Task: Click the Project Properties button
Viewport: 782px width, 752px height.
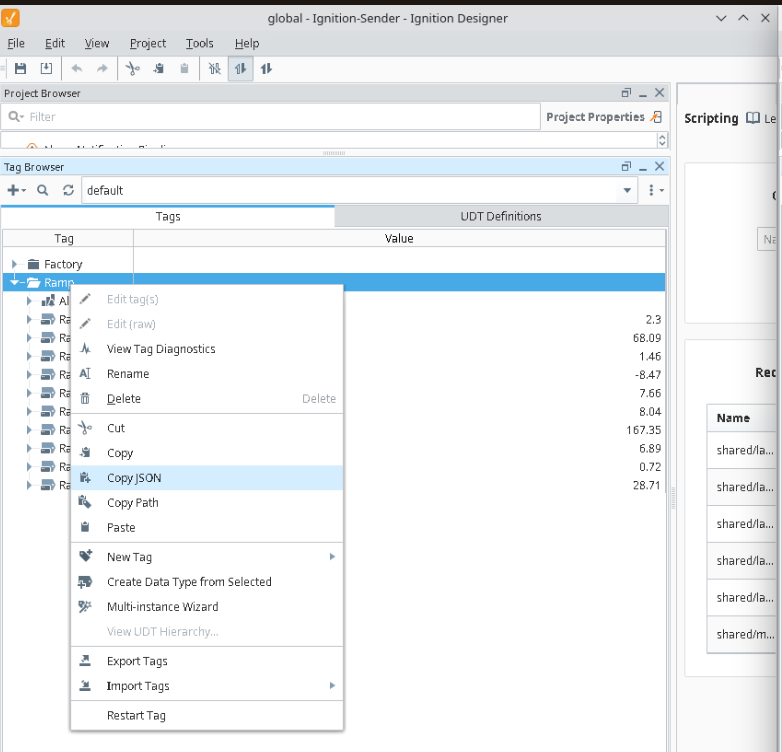Action: click(604, 117)
